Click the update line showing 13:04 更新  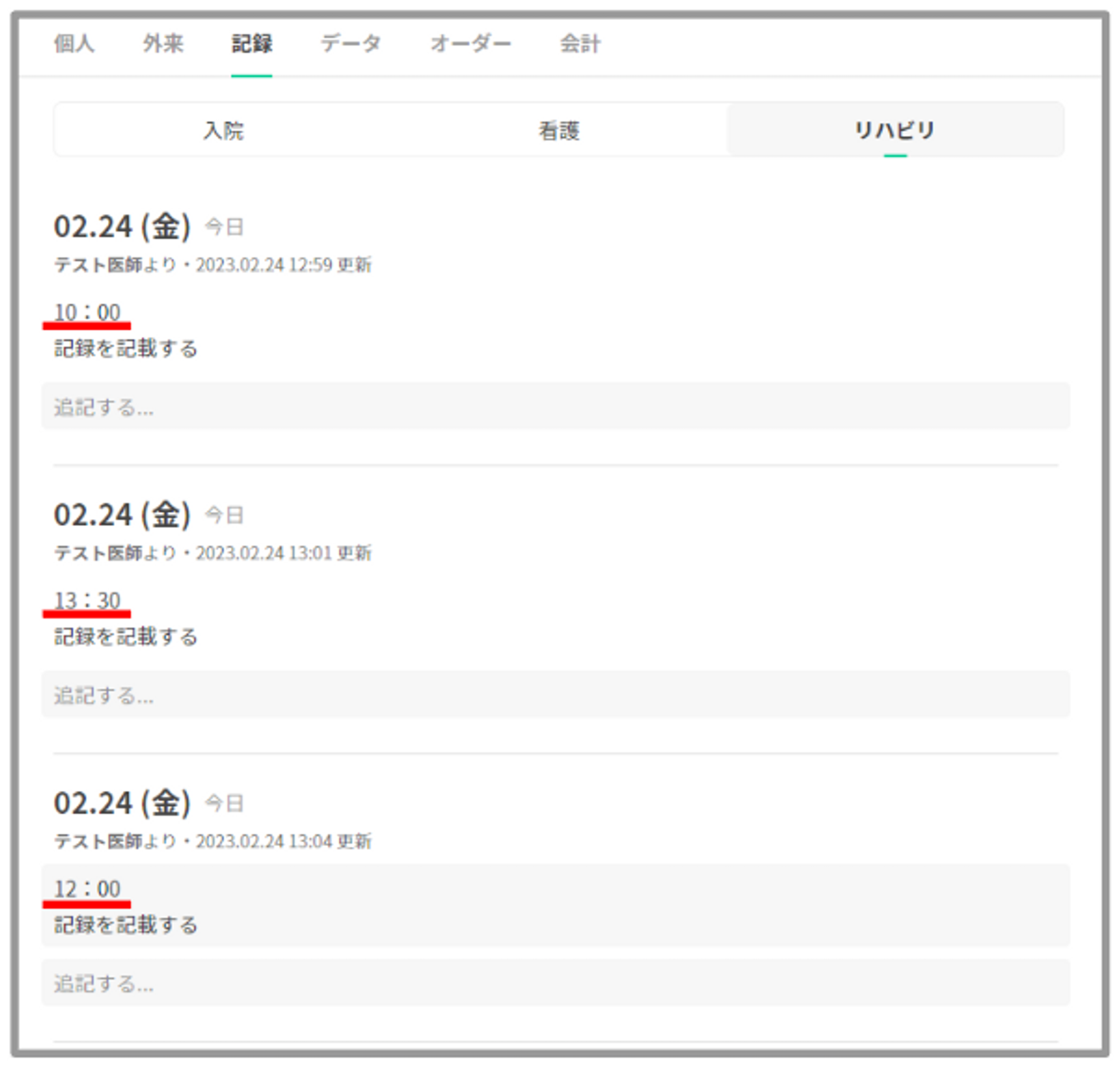click(x=213, y=841)
